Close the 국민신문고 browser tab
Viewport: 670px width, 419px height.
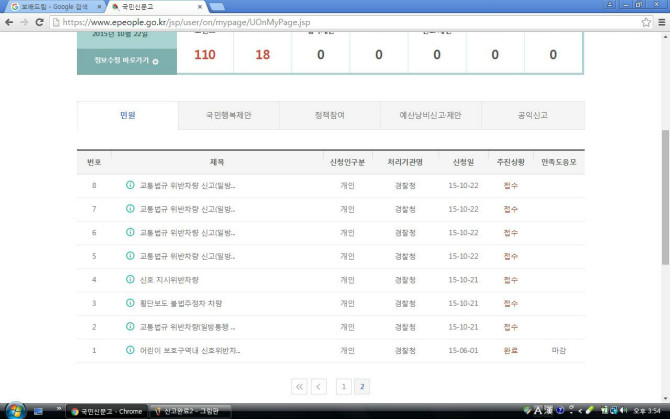(200, 7)
